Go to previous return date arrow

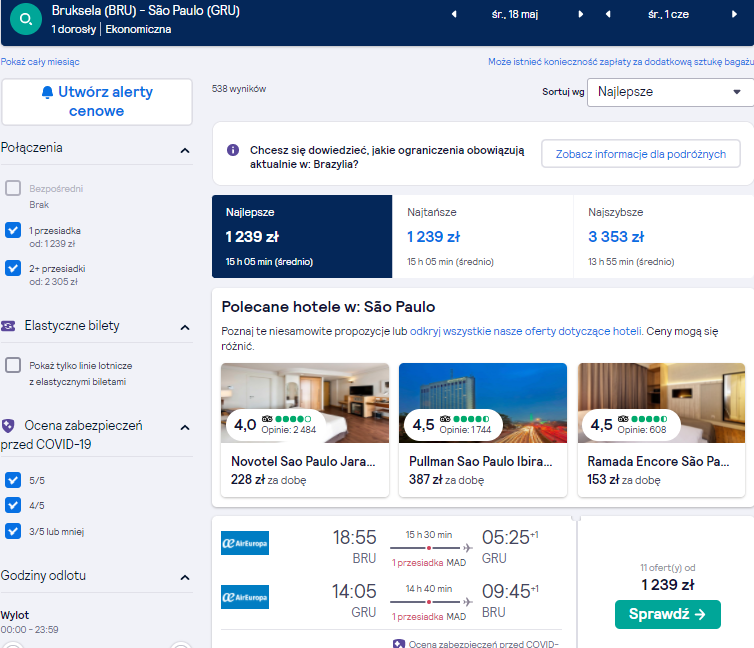[608, 14]
